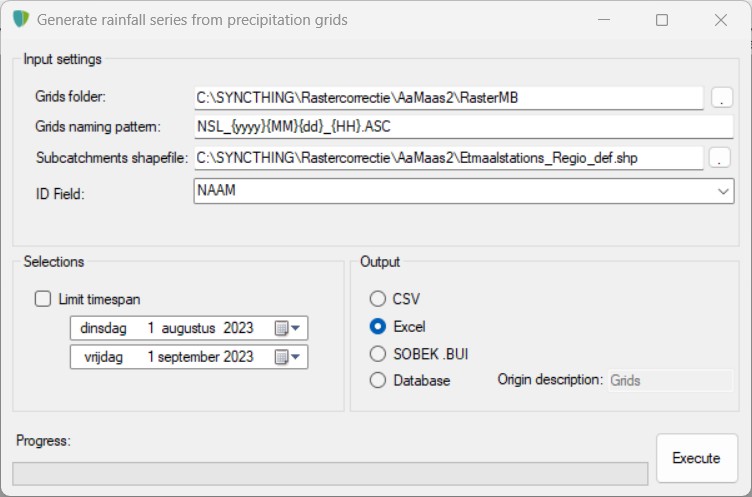
Task: Close the rainfall series dialog
Action: (720, 20)
